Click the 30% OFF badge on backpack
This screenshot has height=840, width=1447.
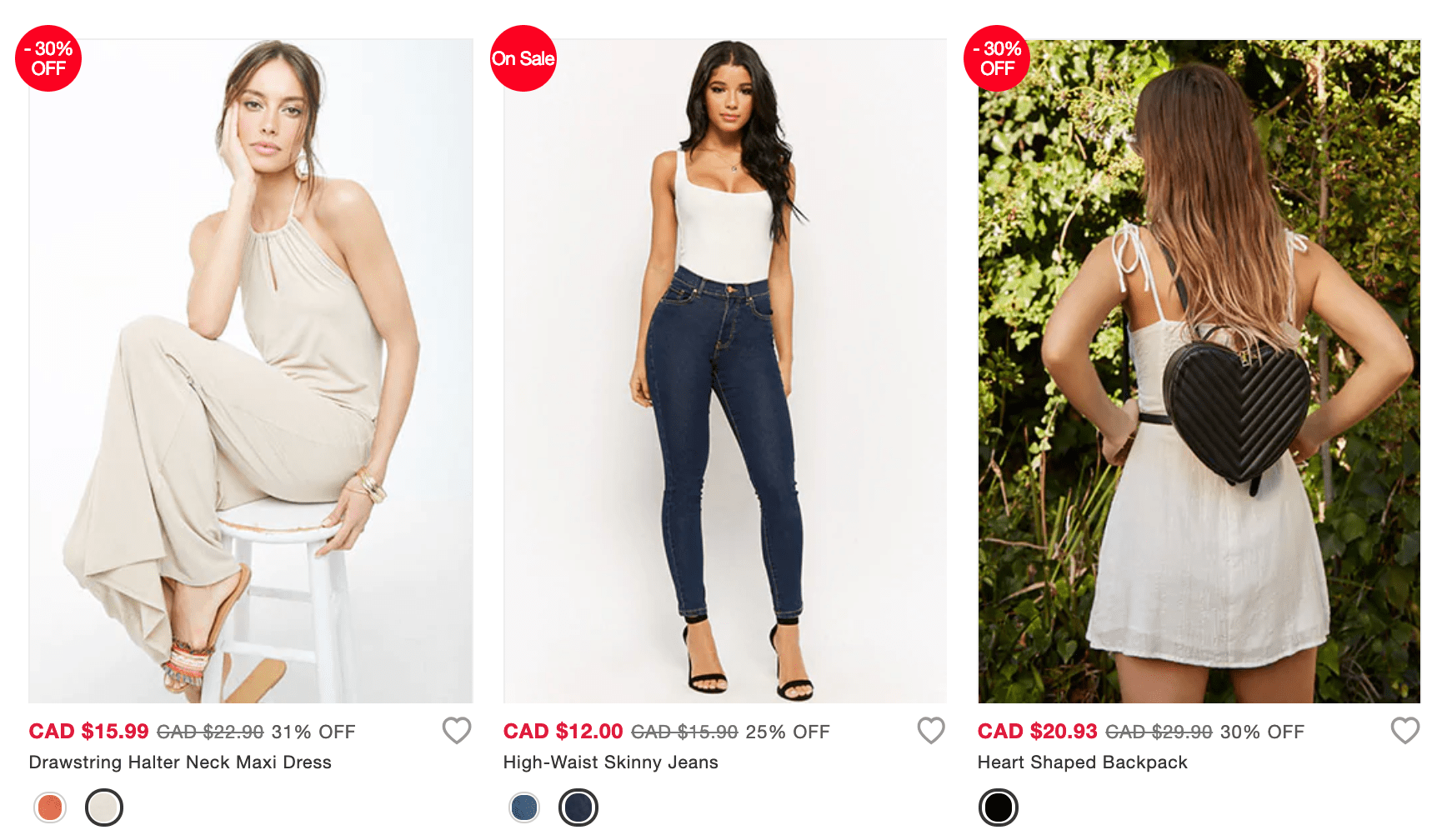click(x=997, y=58)
